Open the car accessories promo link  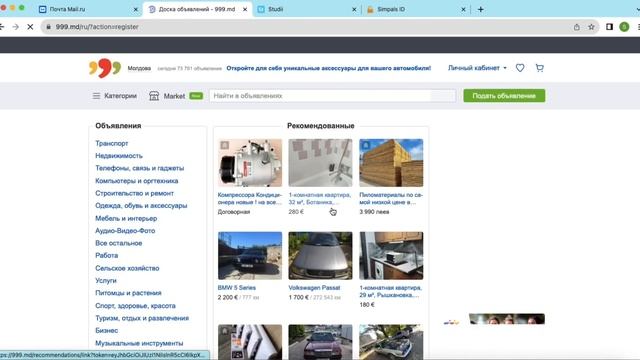tap(329, 68)
